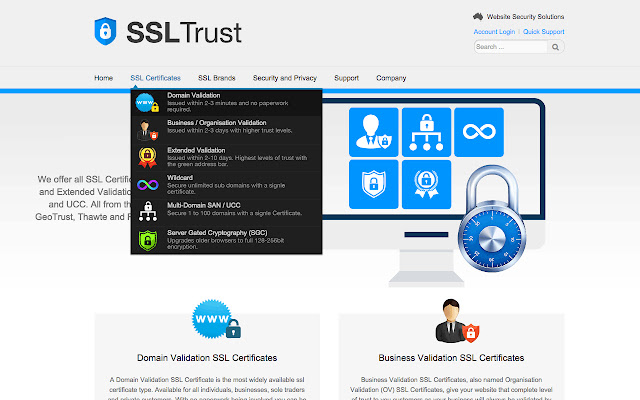640x400 pixels.
Task: Click the green shield SGC icon
Action: point(148,240)
